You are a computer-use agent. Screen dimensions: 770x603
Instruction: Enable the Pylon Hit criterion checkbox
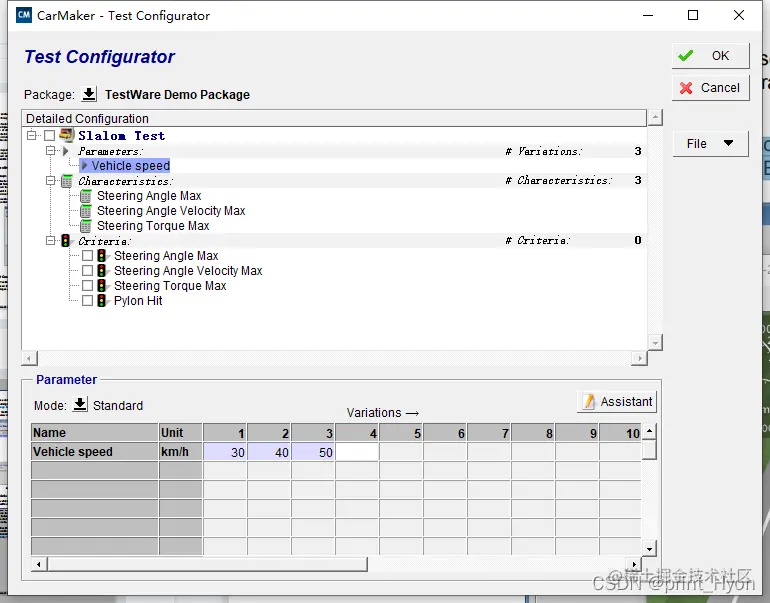tap(87, 301)
